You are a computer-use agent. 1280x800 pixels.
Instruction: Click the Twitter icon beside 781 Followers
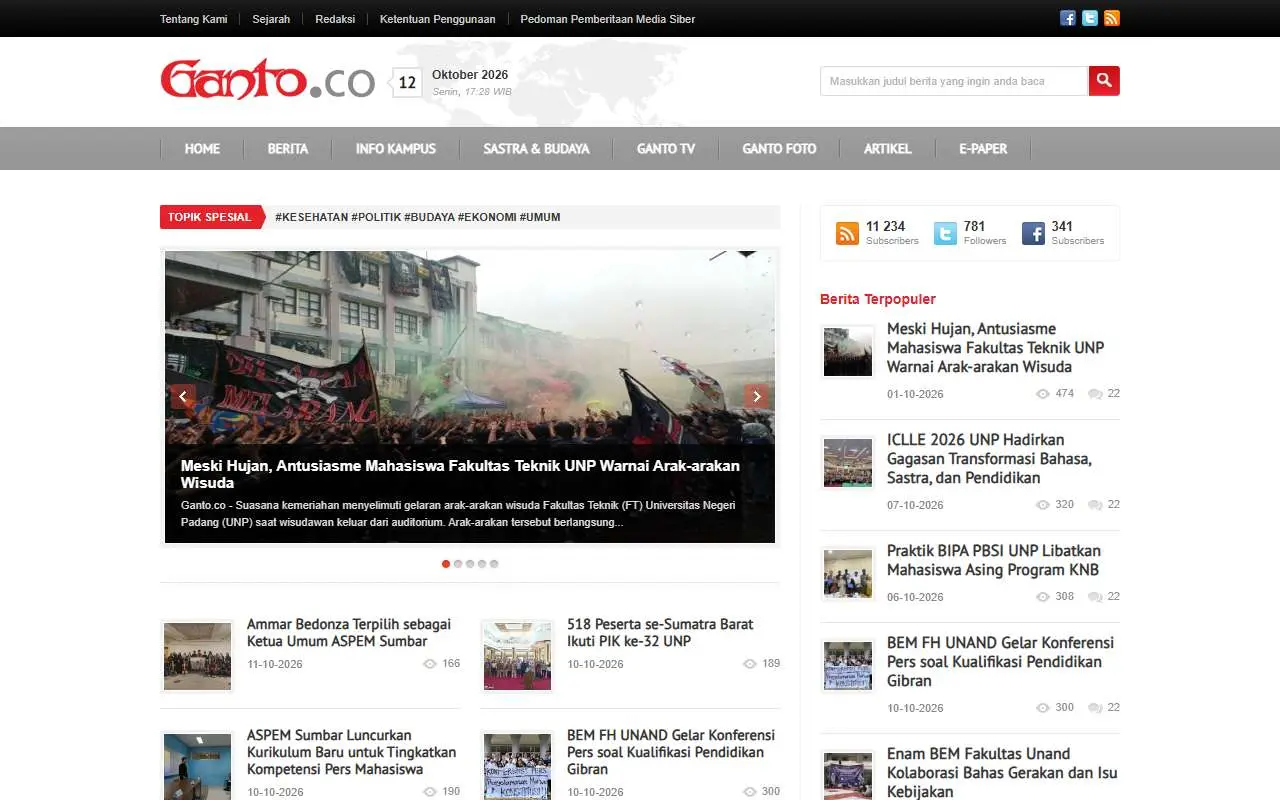tap(945, 233)
